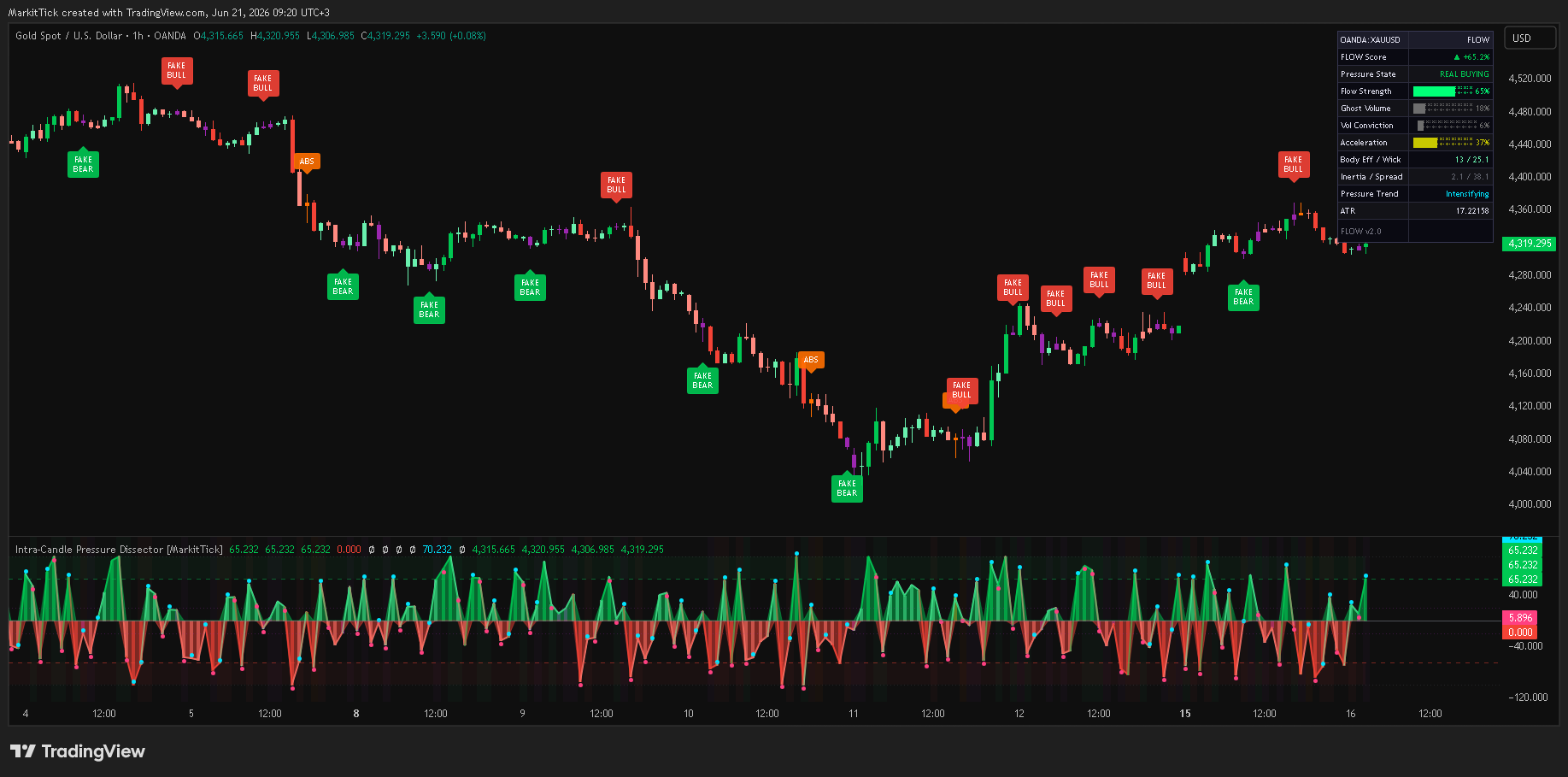
Task: Select the OANDA:XAUUSD table header
Action: tap(1371, 40)
